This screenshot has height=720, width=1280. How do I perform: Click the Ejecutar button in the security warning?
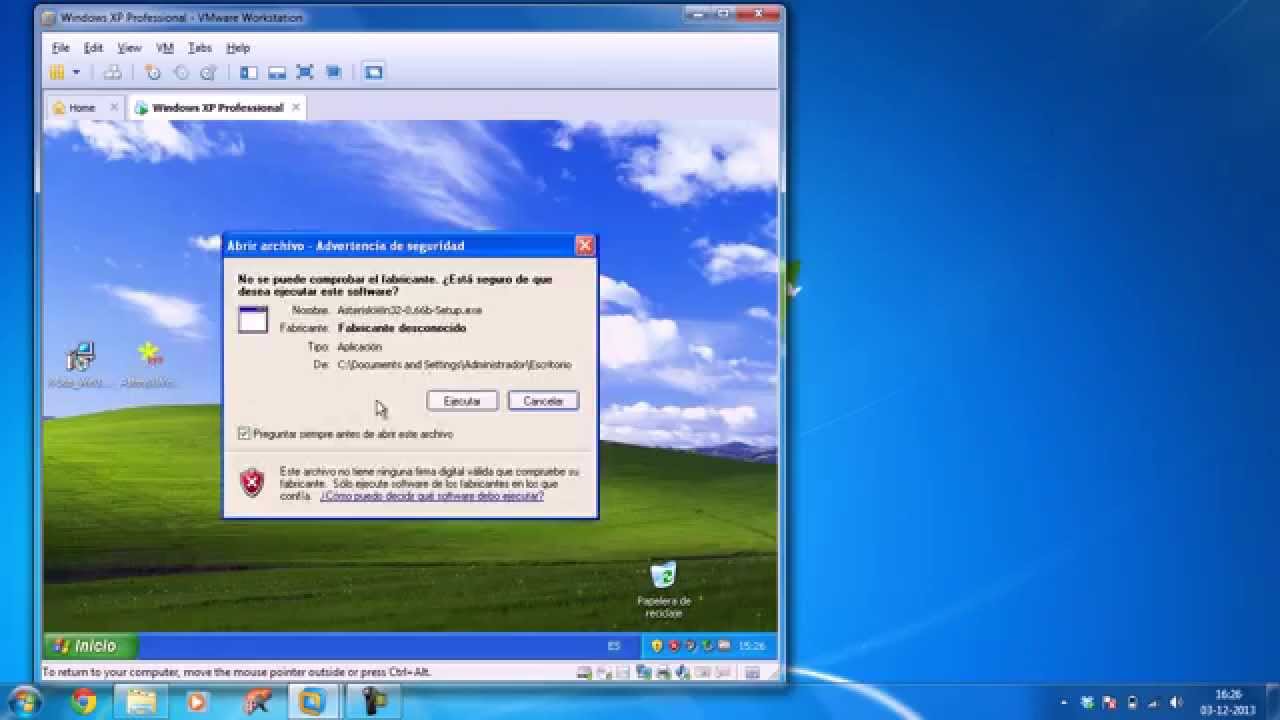(x=462, y=401)
